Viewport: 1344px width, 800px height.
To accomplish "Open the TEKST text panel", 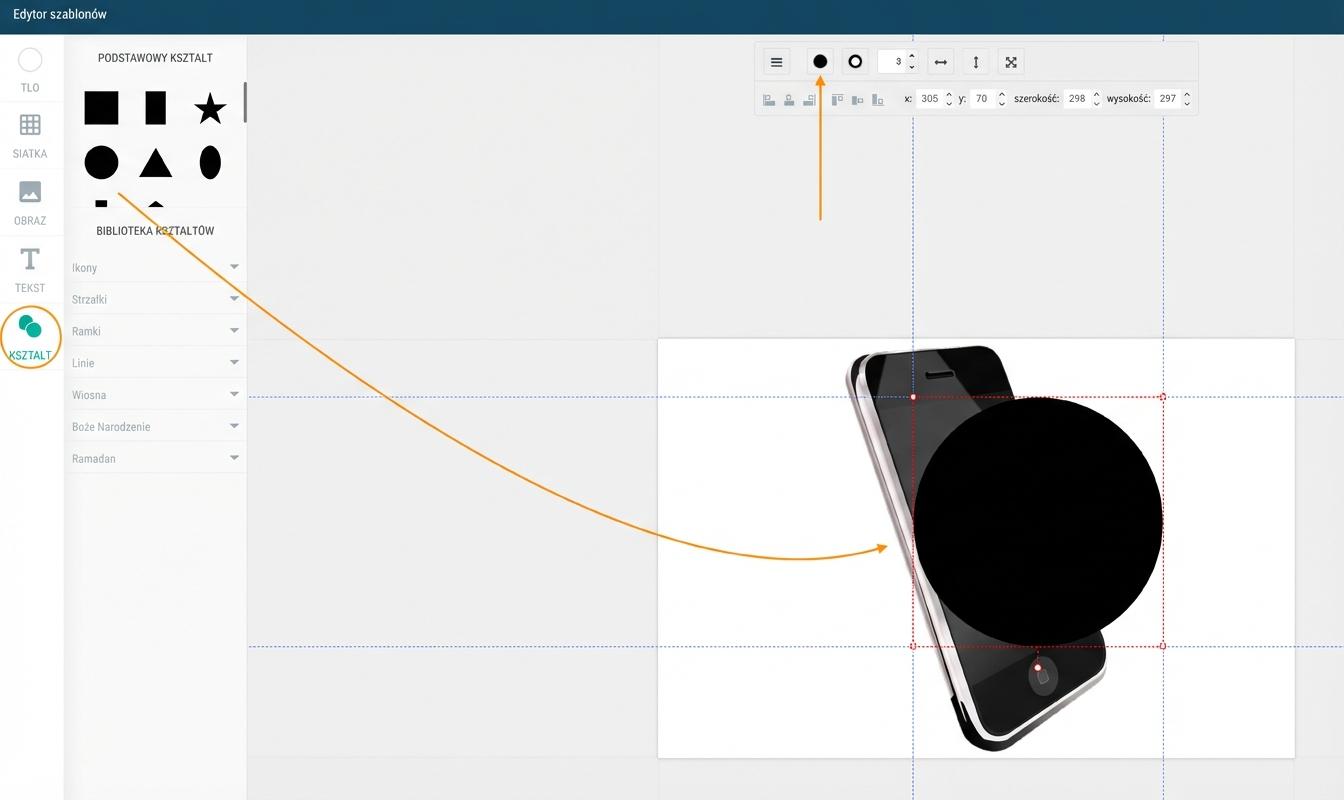I will tap(30, 269).
